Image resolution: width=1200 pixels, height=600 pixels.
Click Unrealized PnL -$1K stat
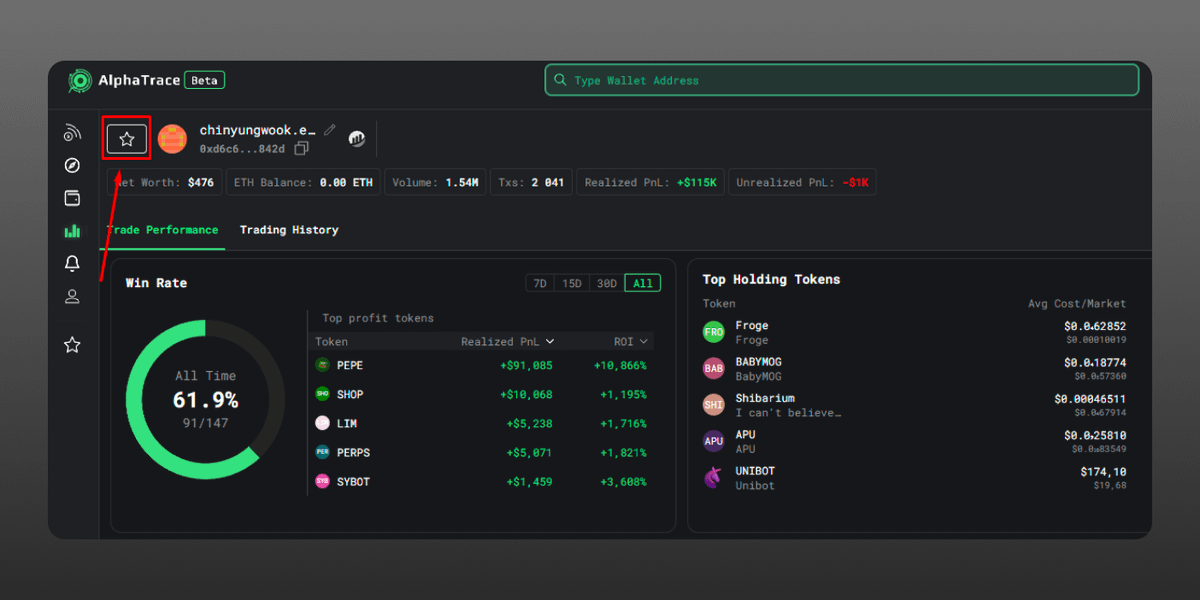tap(802, 182)
